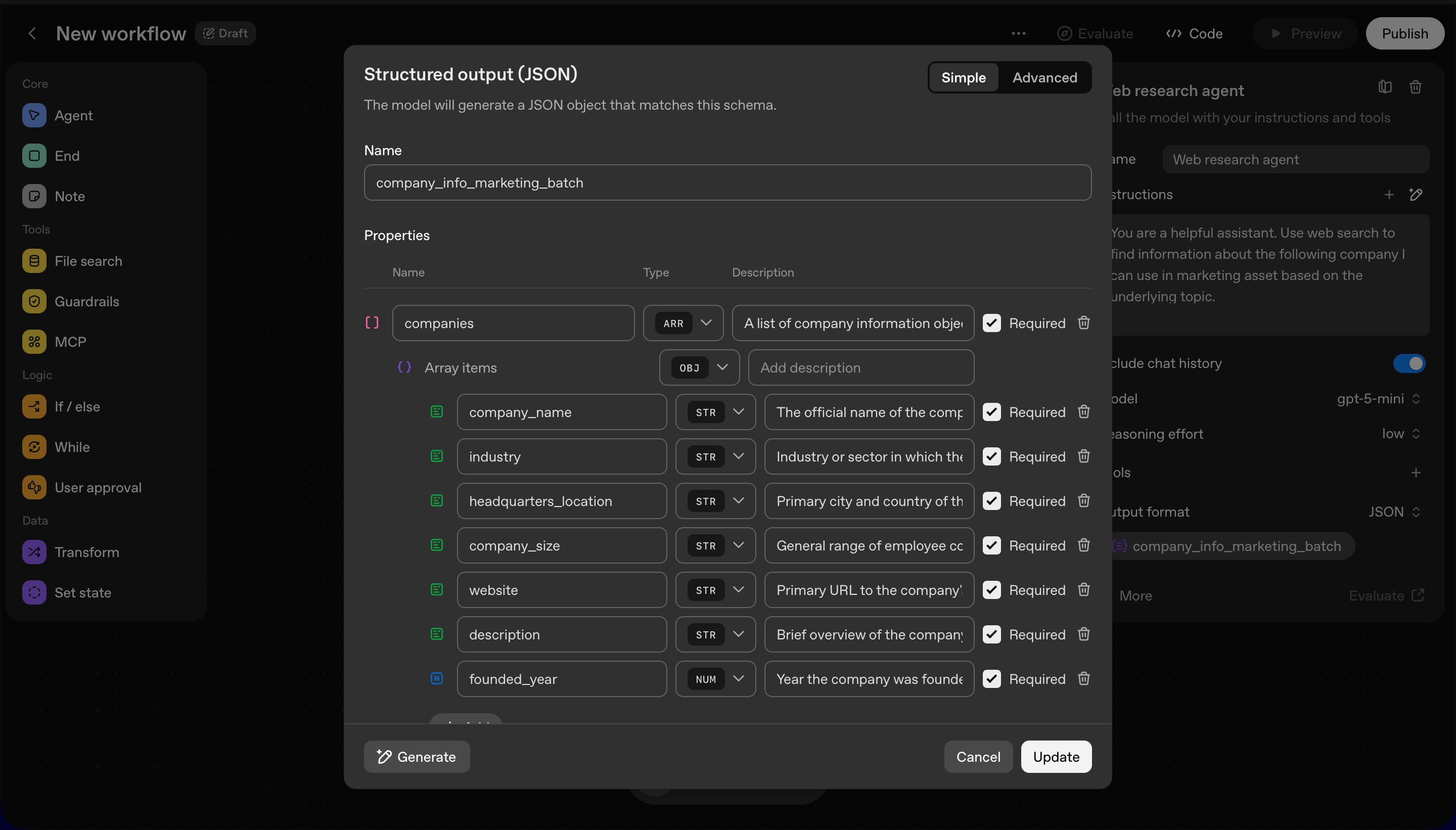Click the edit instructions pencil icon

1416,195
